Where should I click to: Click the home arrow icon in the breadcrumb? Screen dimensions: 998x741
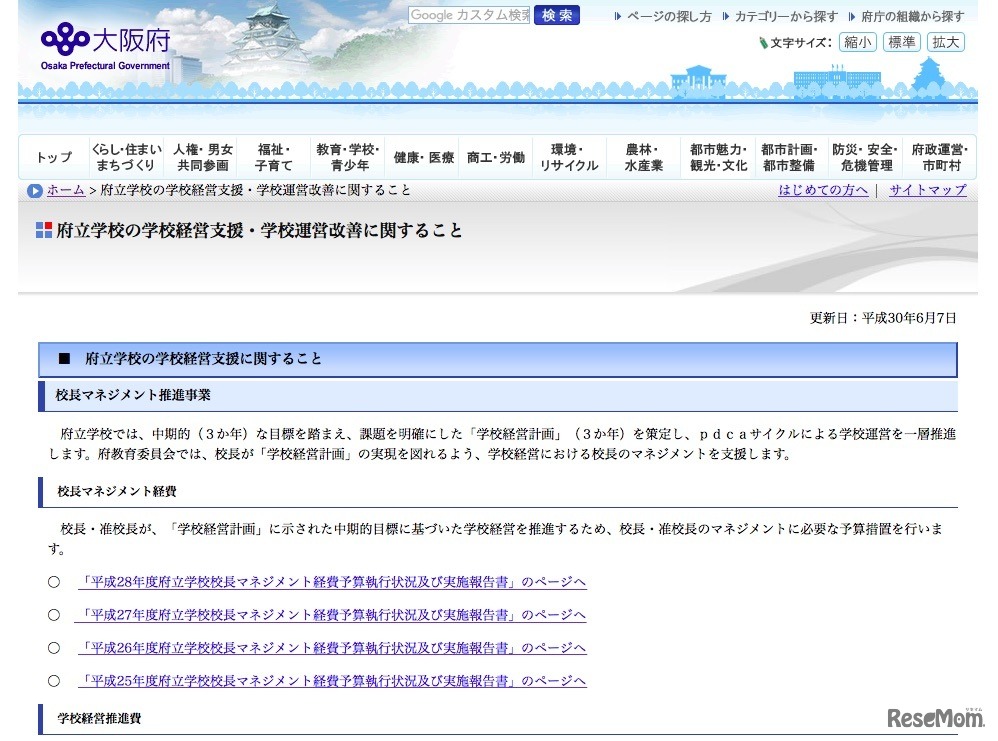(x=34, y=190)
